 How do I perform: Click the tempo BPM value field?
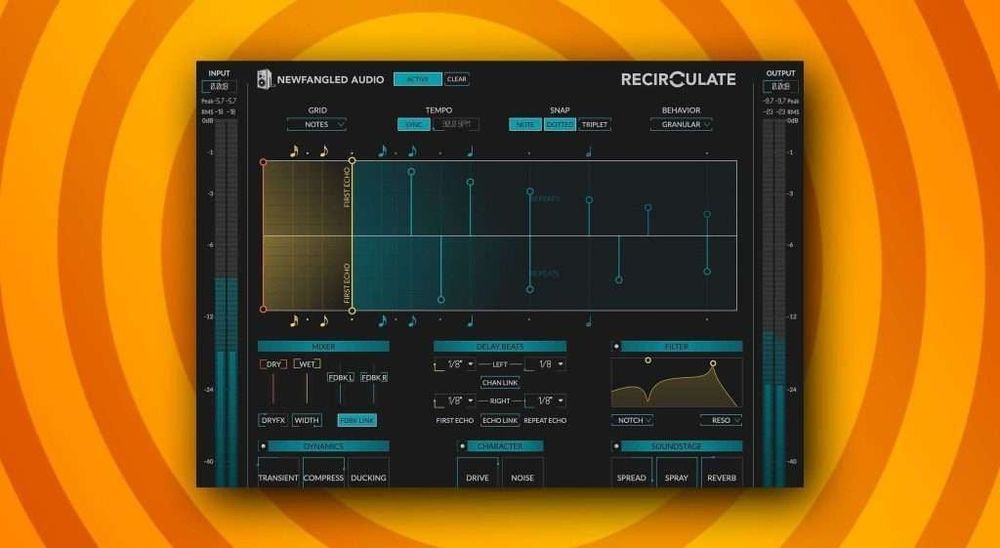pyautogui.click(x=457, y=124)
